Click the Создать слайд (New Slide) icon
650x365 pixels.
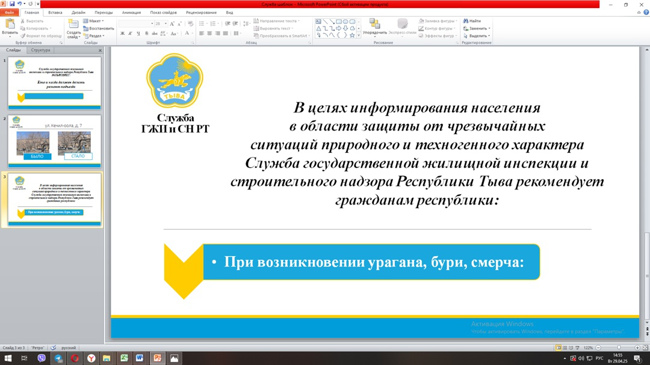click(x=73, y=24)
